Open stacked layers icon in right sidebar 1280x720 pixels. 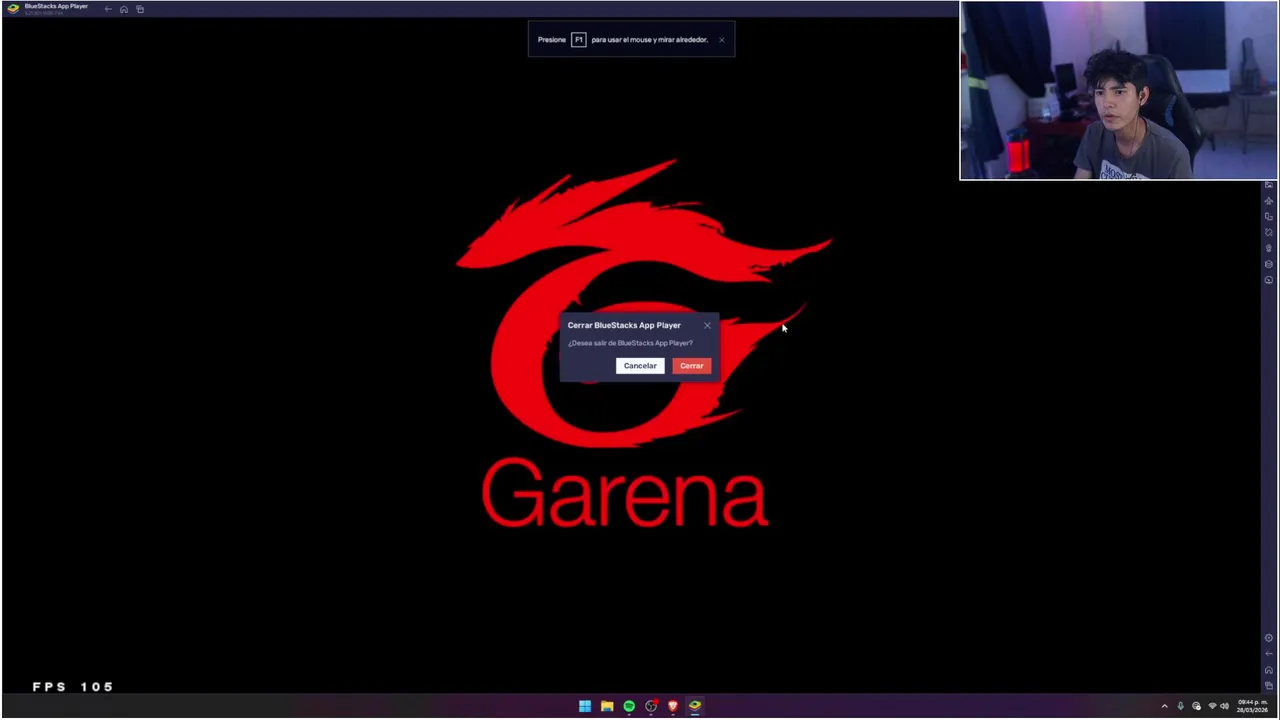click(x=1269, y=264)
